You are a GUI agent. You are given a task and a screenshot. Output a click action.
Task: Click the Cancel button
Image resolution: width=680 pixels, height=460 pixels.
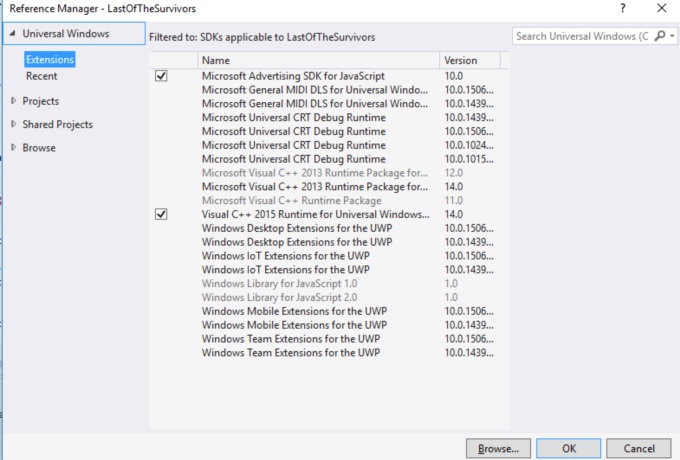639,448
